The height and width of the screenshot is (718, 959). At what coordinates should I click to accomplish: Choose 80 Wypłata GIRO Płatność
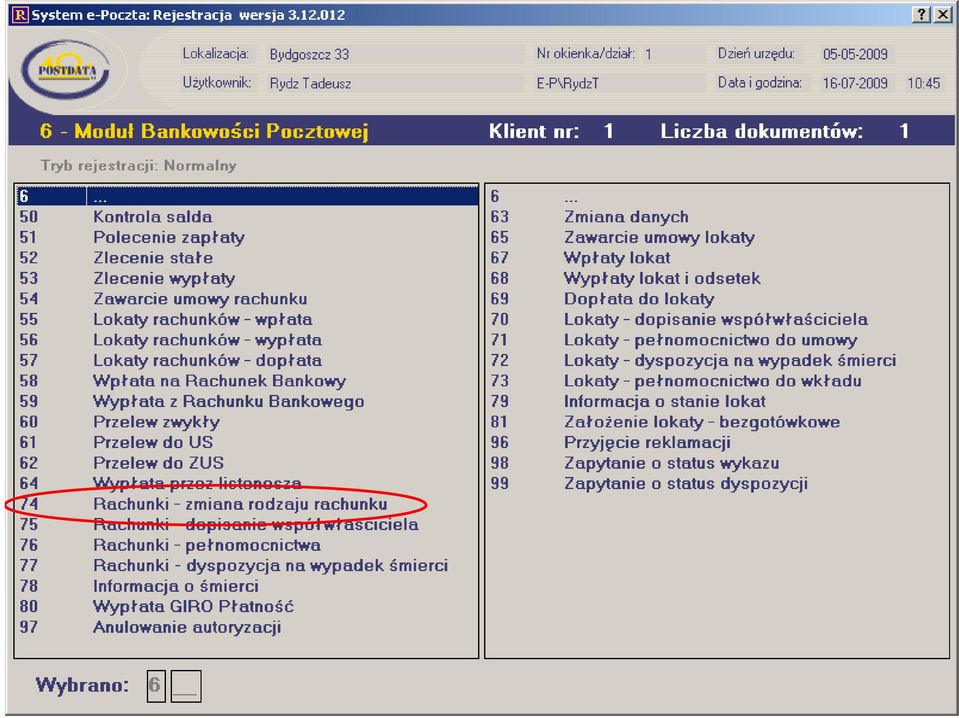[x=246, y=606]
